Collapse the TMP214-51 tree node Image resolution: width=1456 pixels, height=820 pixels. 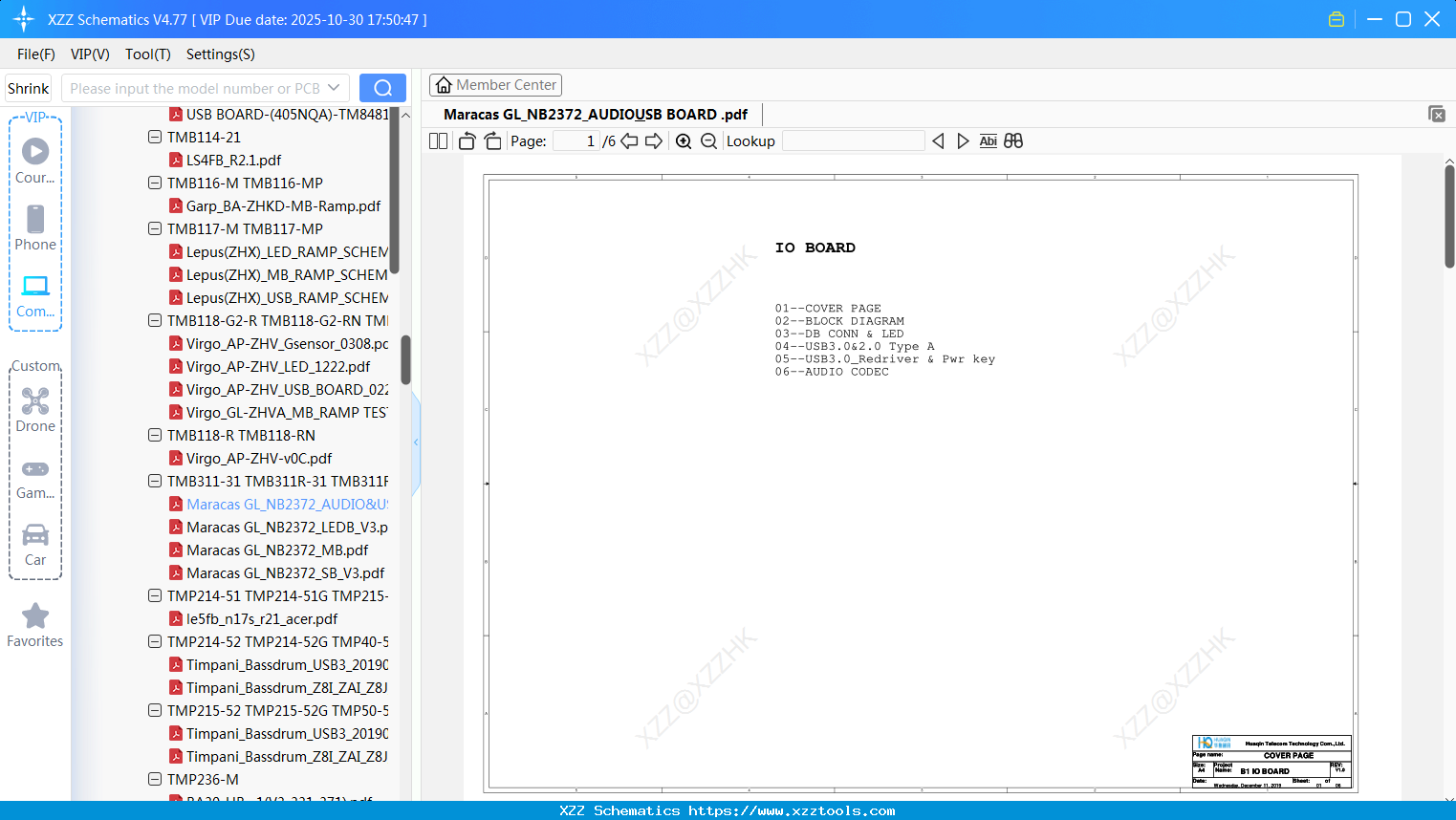155,595
